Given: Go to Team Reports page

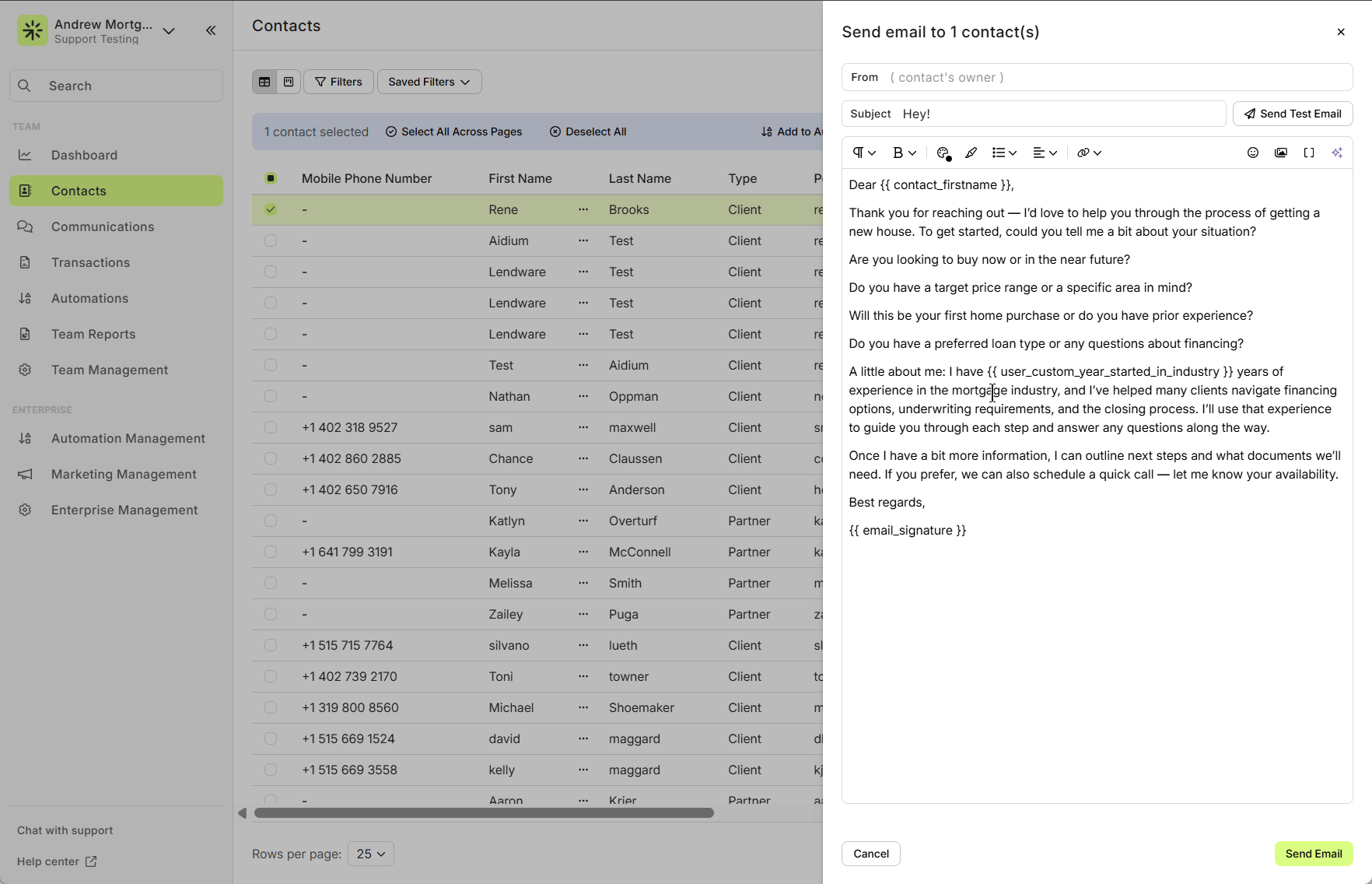Looking at the screenshot, I should 93,334.
